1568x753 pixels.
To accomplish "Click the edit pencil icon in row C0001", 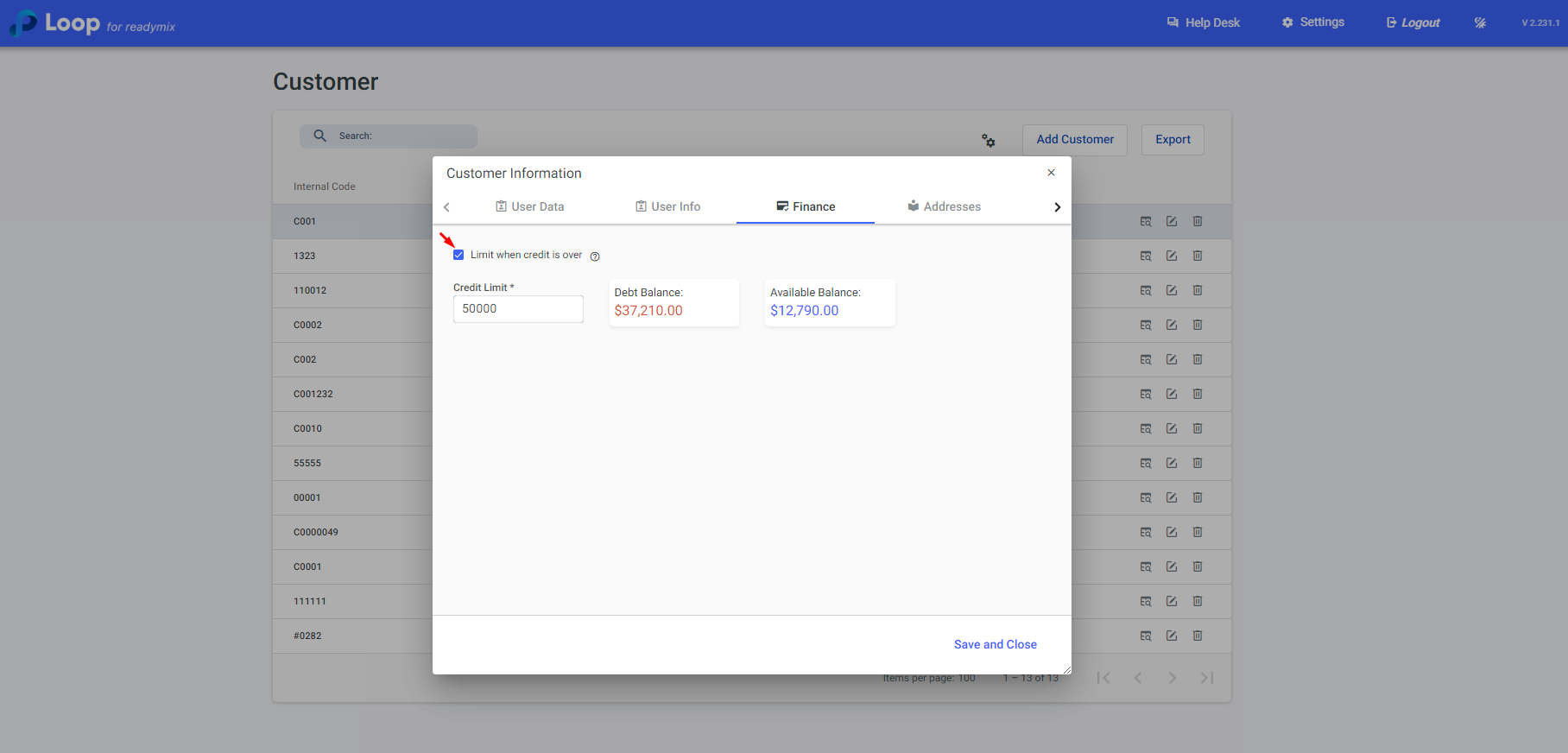I will 1172,566.
